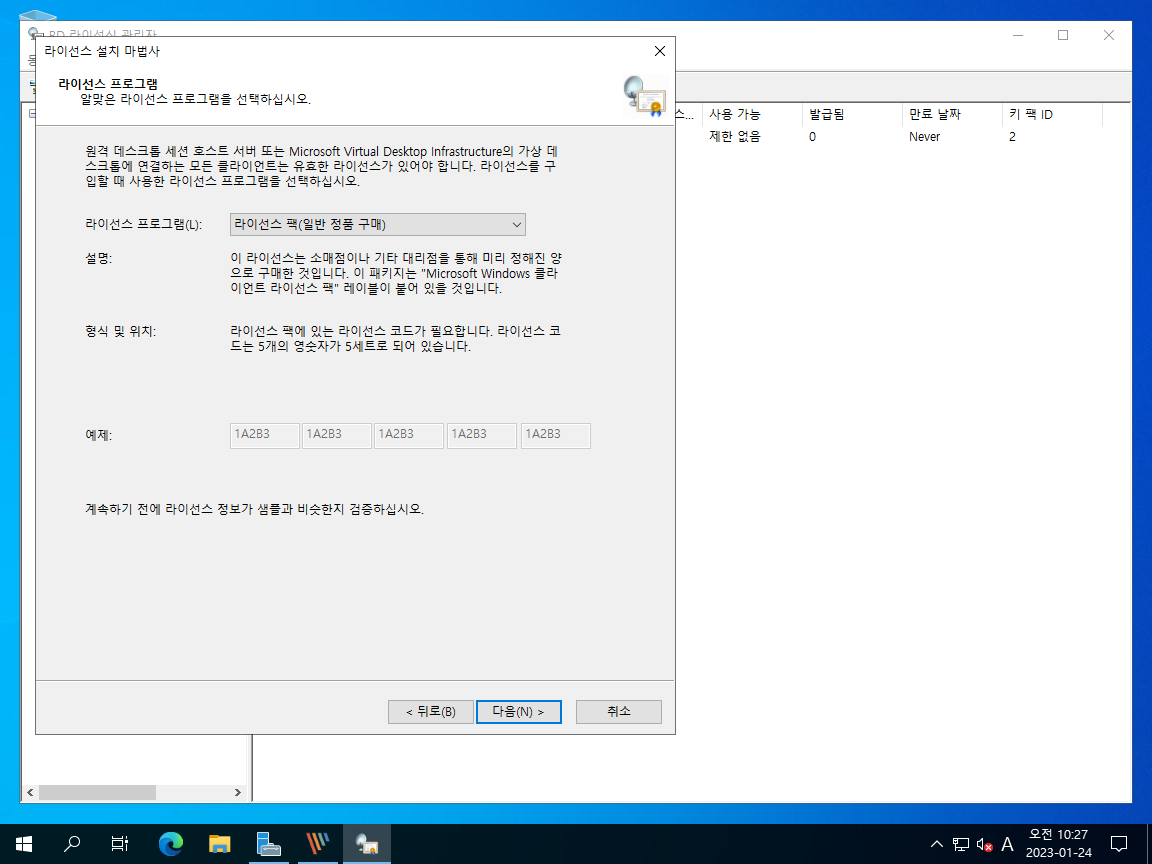The image size is (1152, 864).
Task: Click the muted volume icon in tray
Action: (984, 844)
